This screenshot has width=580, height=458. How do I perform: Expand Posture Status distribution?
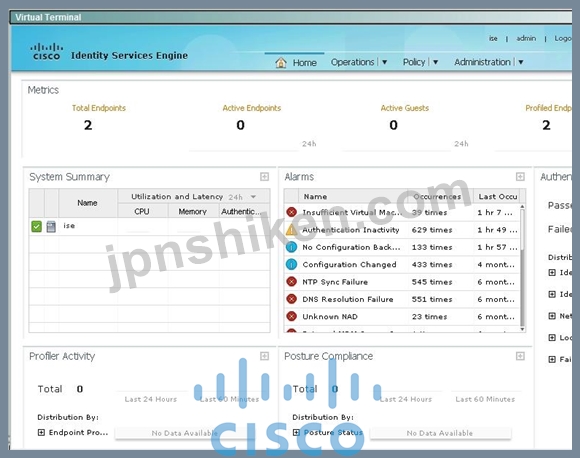point(296,432)
